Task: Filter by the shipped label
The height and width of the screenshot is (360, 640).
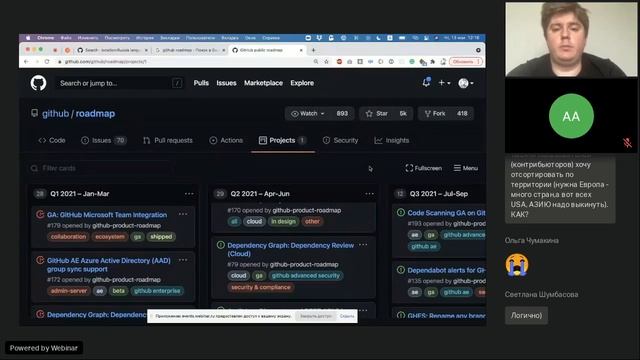Action: point(161,237)
